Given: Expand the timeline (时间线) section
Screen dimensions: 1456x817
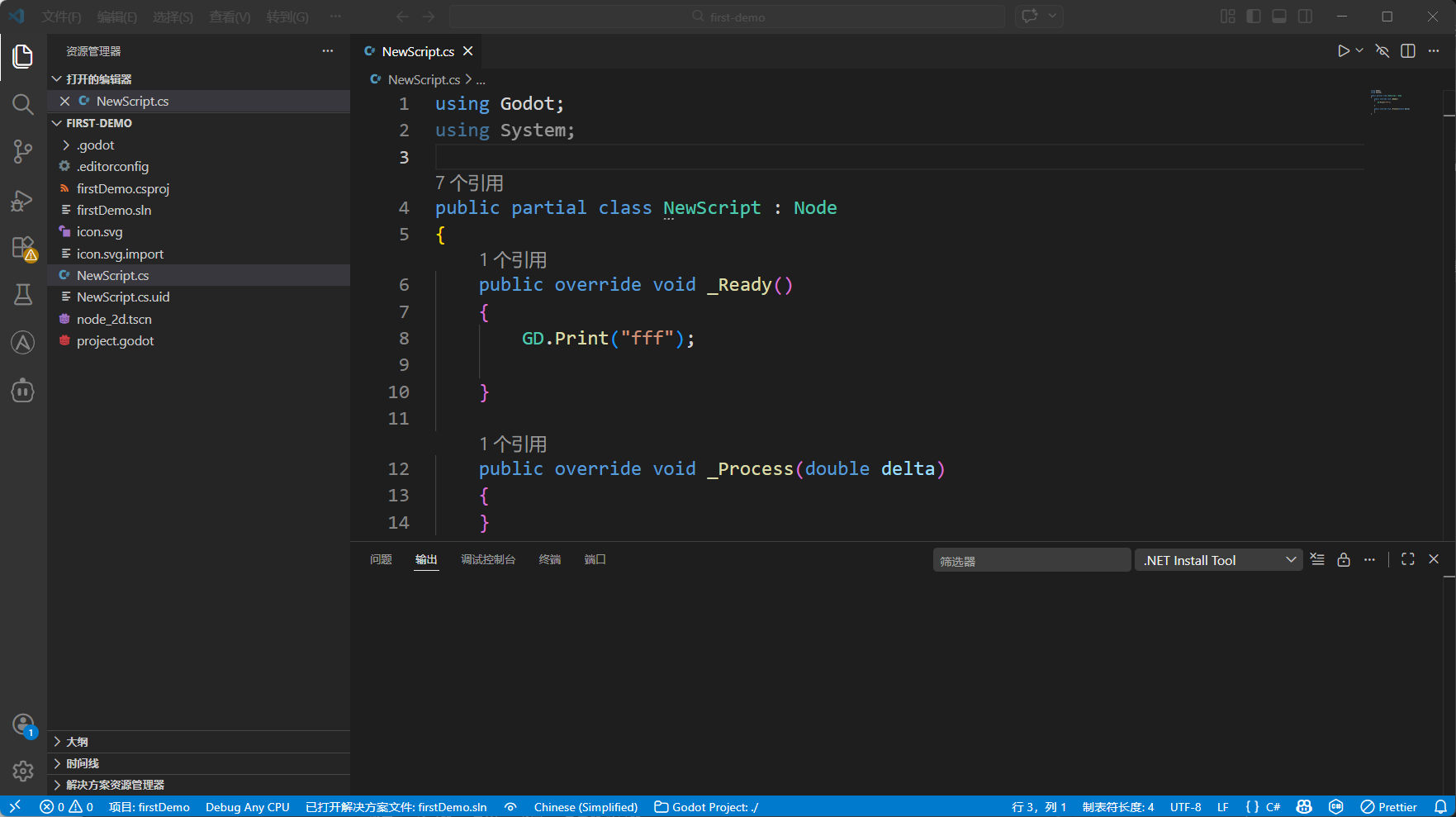Looking at the screenshot, I should (x=82, y=763).
